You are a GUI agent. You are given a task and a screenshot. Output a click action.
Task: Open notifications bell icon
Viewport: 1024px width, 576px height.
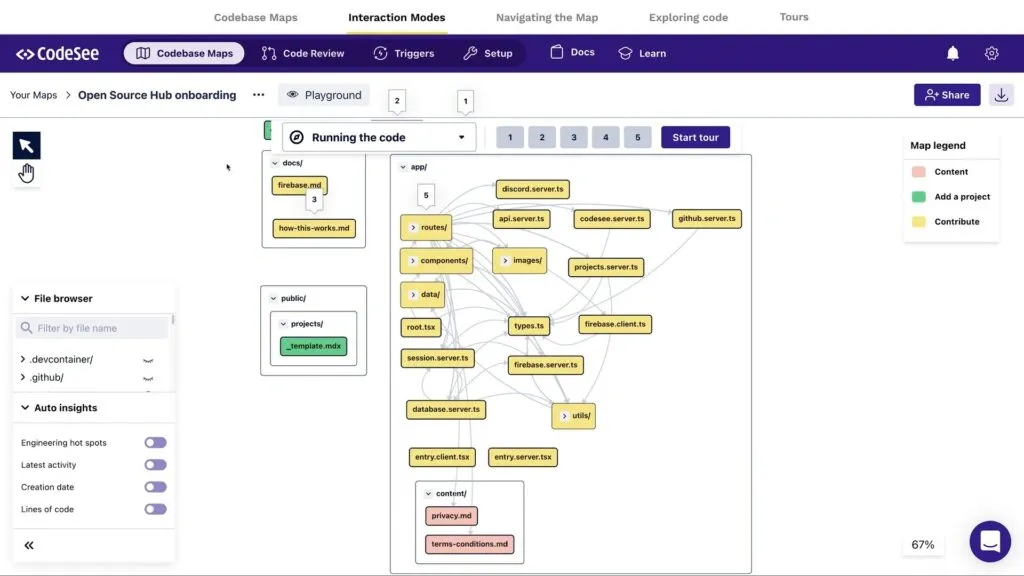[x=953, y=53]
